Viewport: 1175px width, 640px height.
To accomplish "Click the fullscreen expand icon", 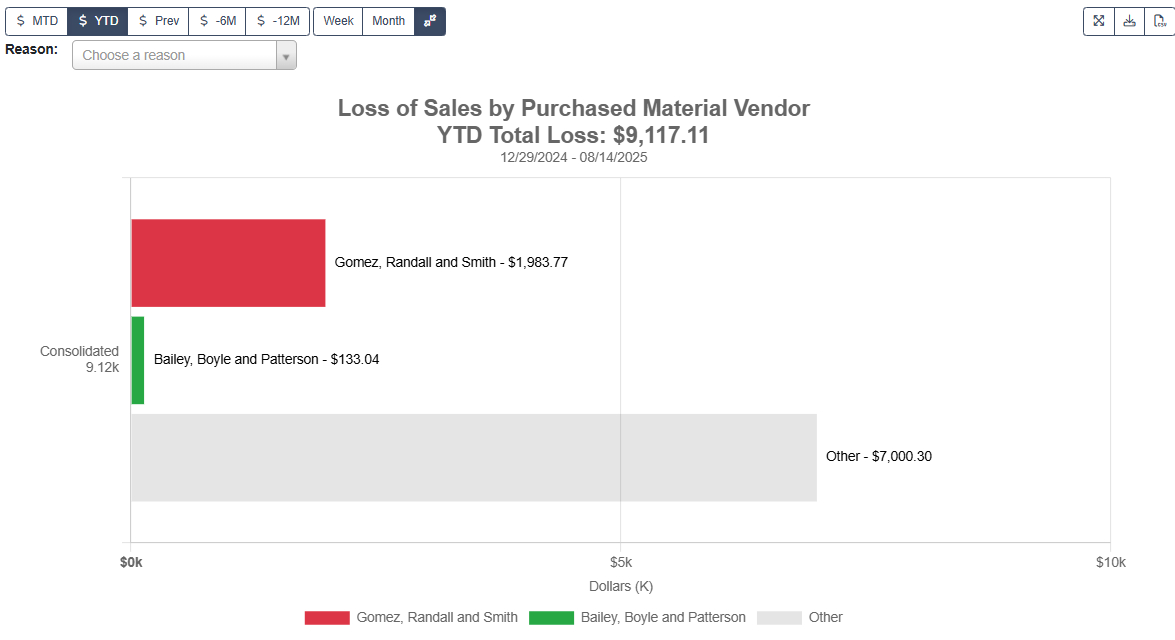I will 1098,20.
